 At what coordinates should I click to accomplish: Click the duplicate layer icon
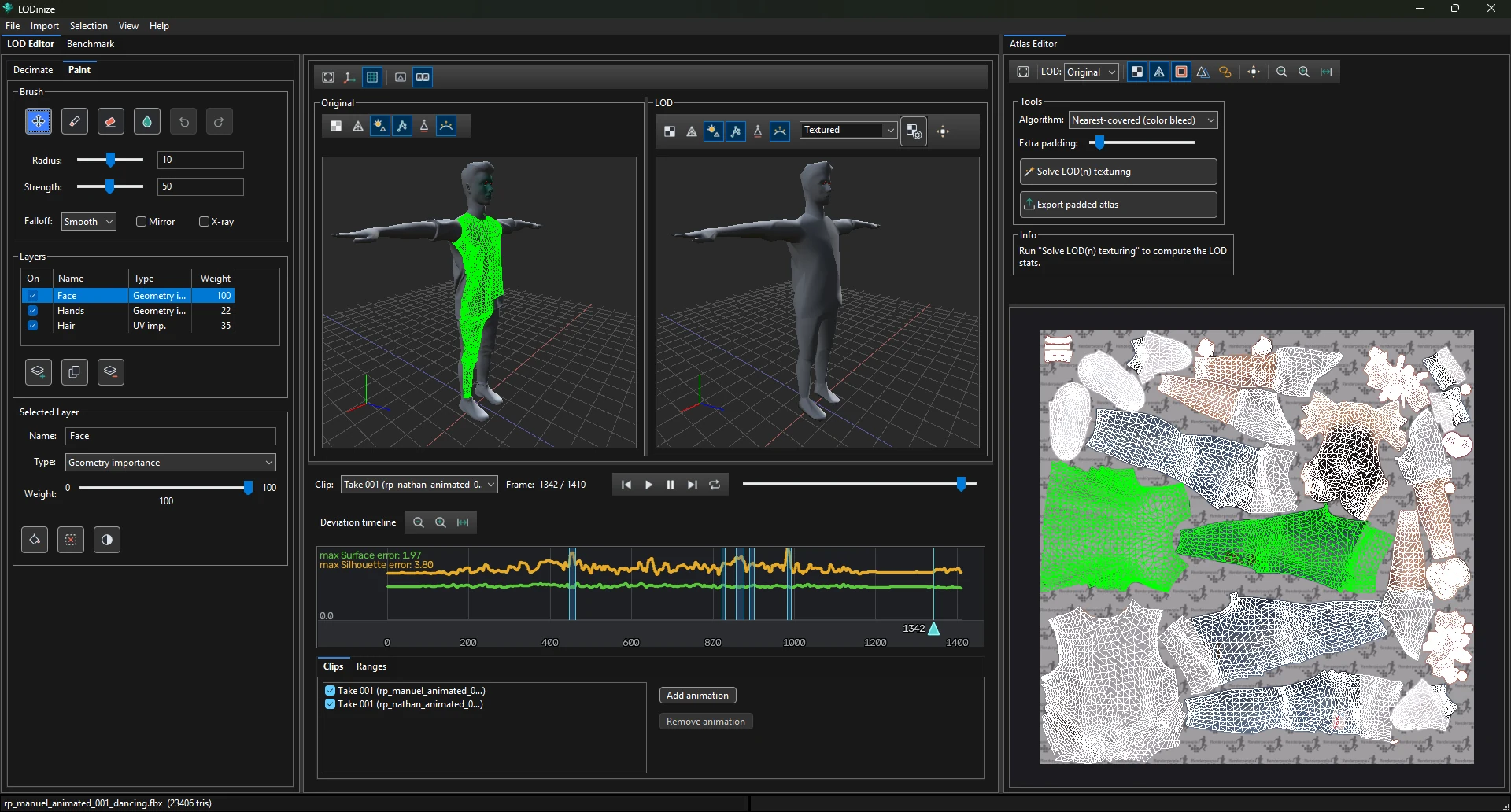[x=75, y=372]
